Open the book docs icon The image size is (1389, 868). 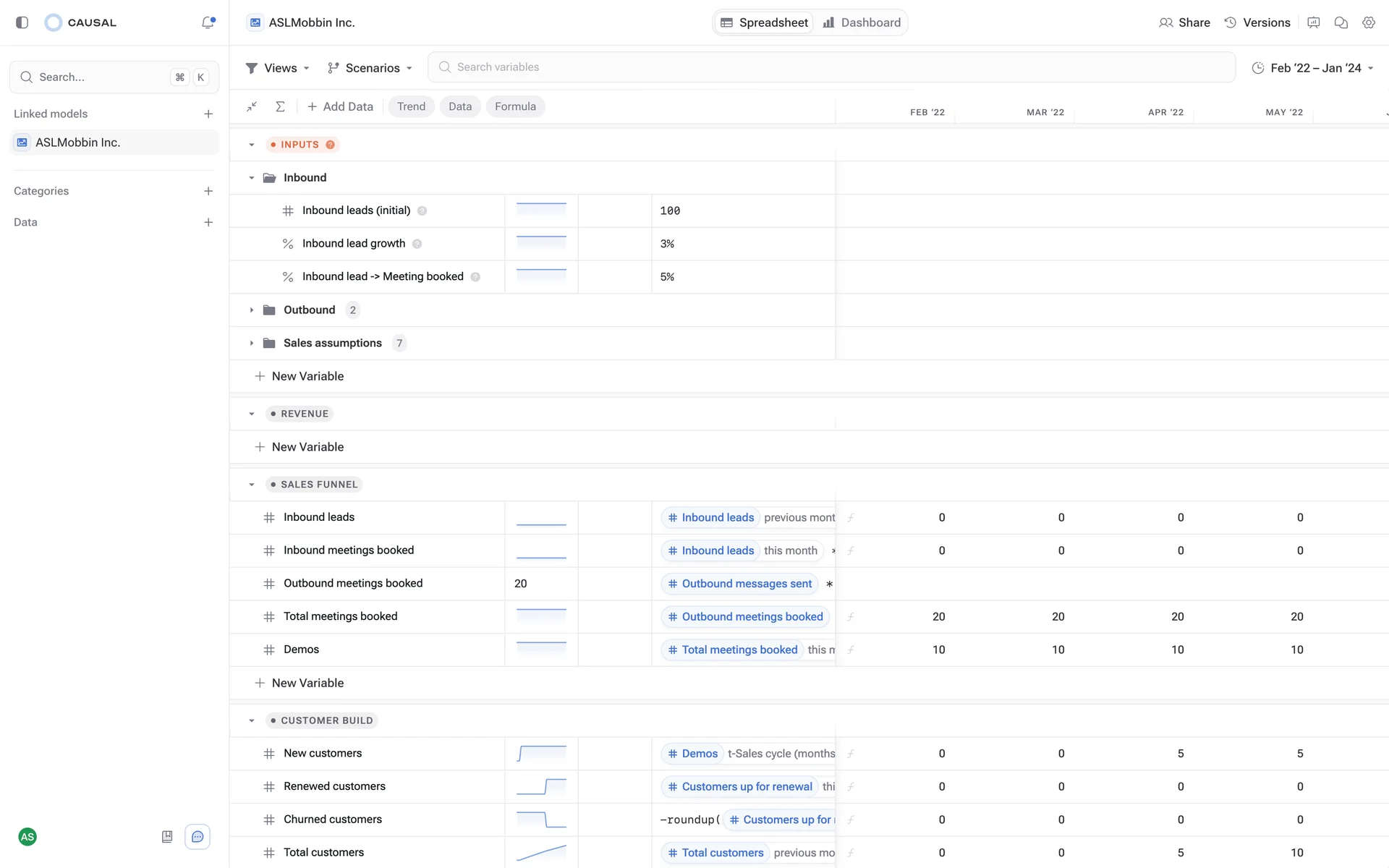[x=167, y=837]
